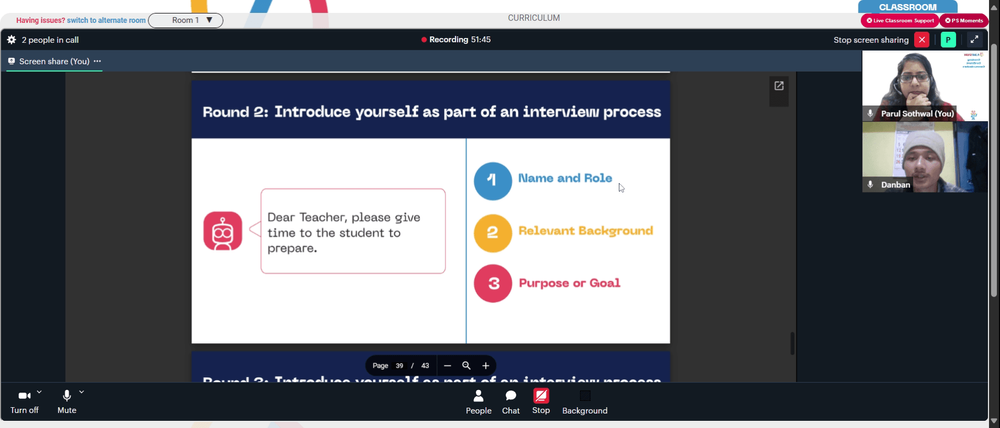The image size is (1000, 428).
Task: Click Parul Sothwal video thumbnail
Action: point(925,85)
